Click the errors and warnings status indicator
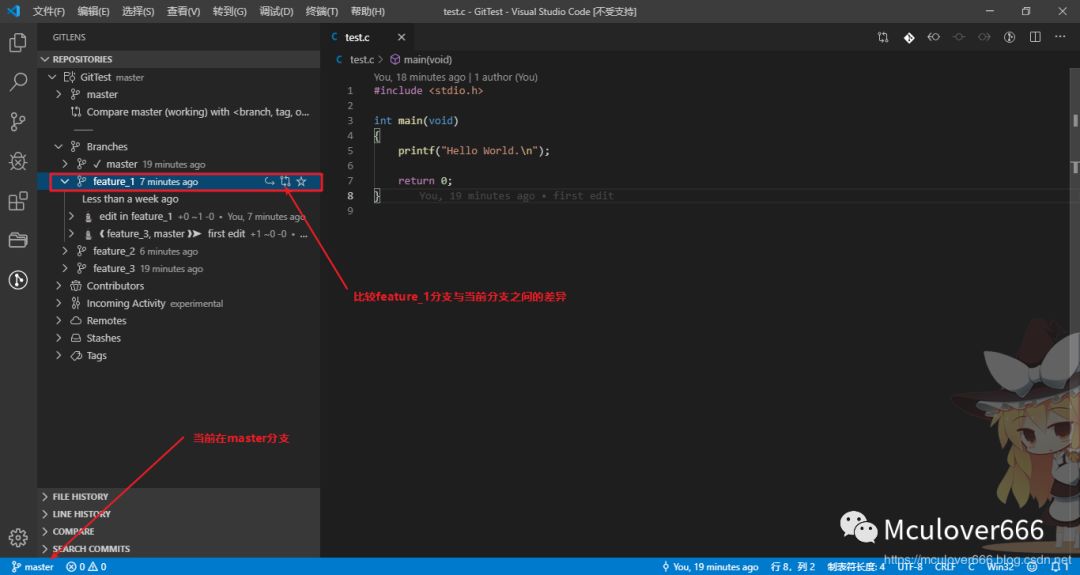 point(86,567)
